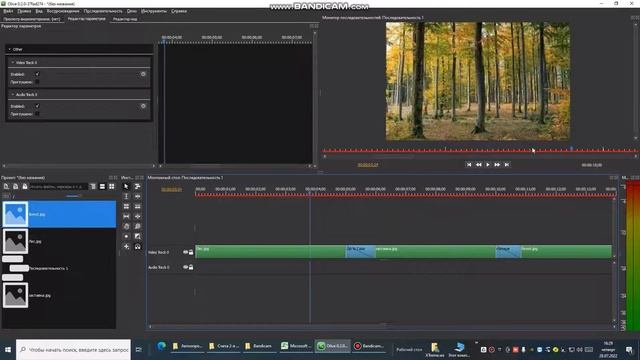Select the Add plus tool
The width and height of the screenshot is (640, 360).
(x=126, y=247)
